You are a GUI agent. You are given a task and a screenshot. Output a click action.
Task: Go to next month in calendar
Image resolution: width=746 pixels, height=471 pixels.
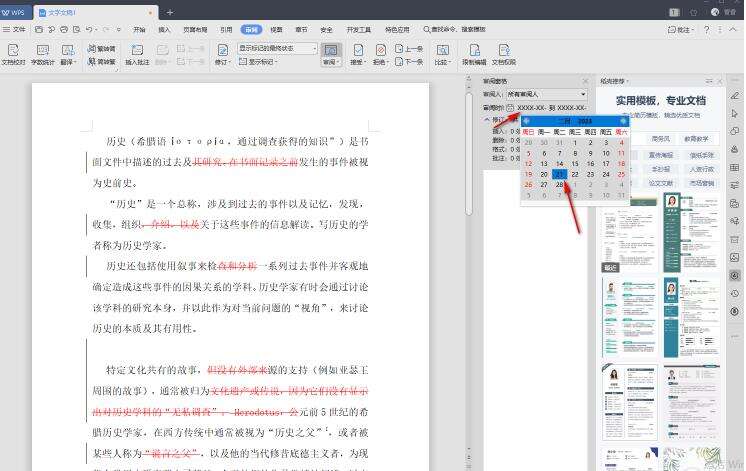pos(624,120)
